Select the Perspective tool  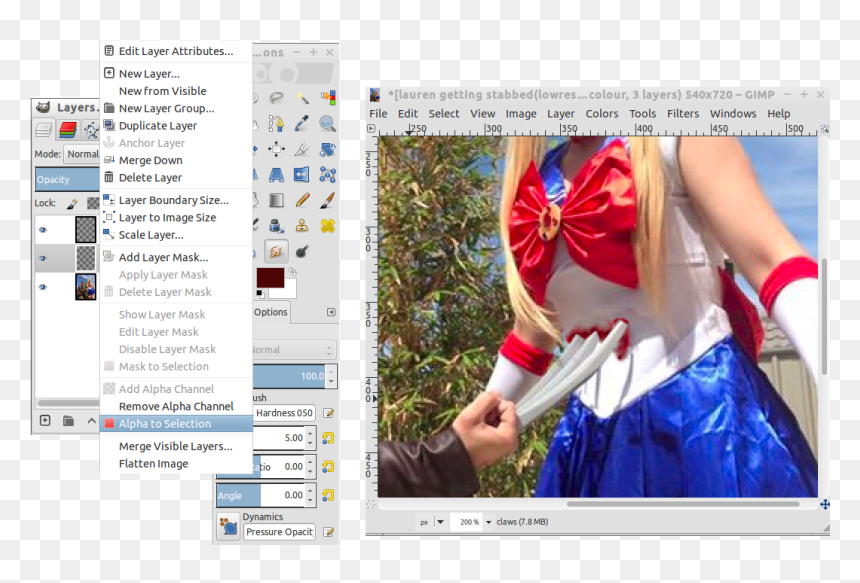pos(276,175)
